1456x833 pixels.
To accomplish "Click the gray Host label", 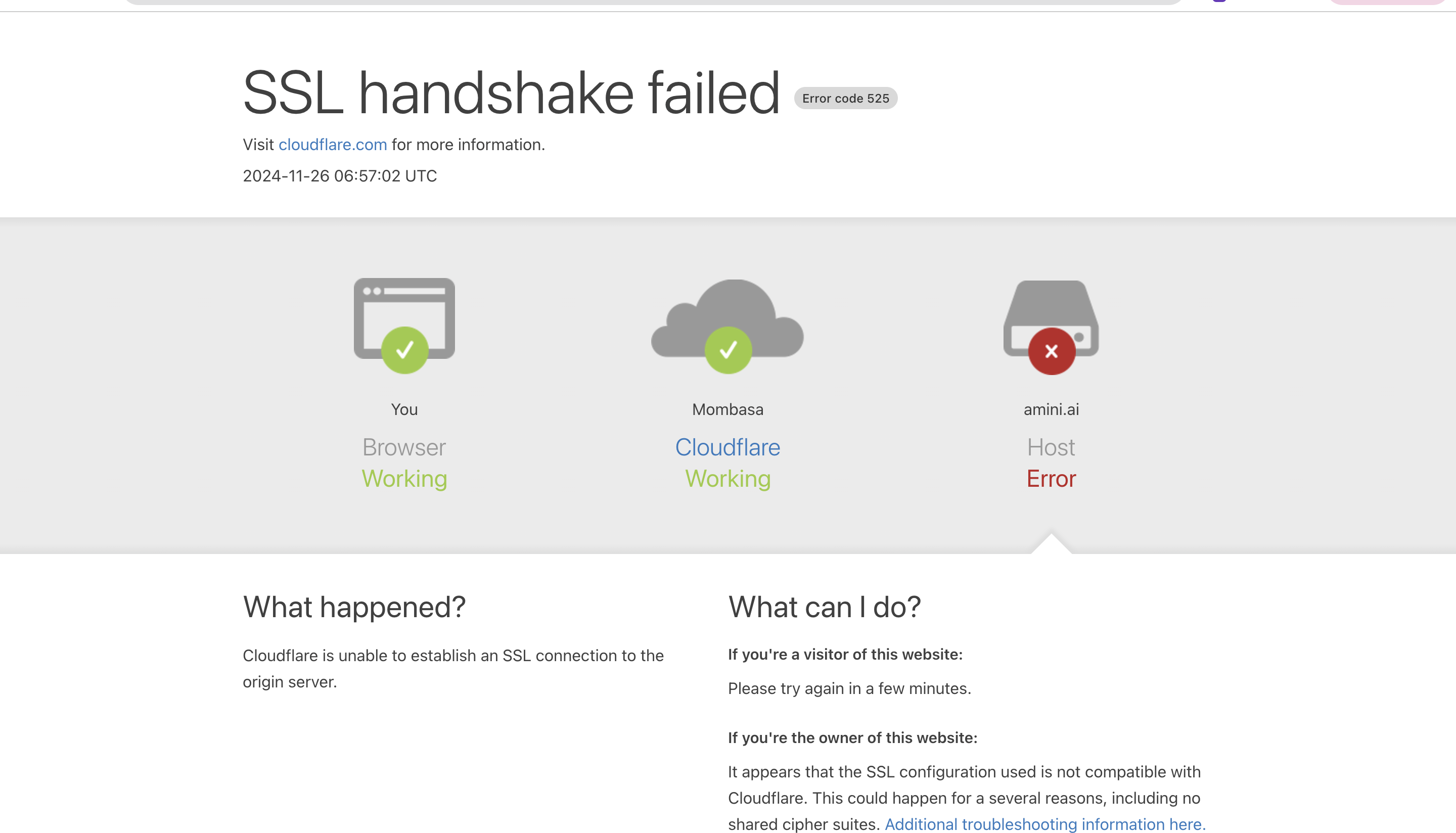I will click(1051, 447).
